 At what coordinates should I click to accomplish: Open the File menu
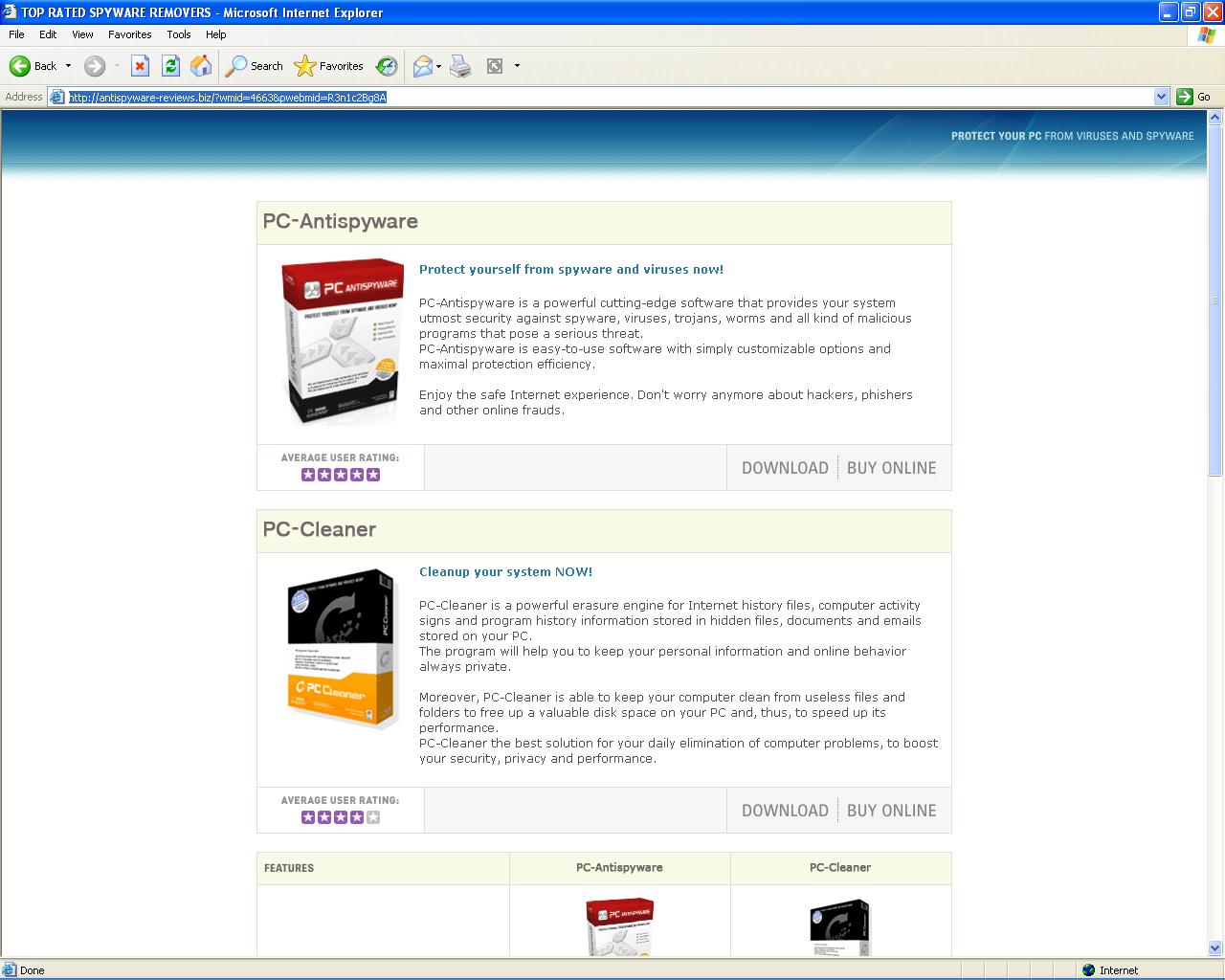[16, 34]
